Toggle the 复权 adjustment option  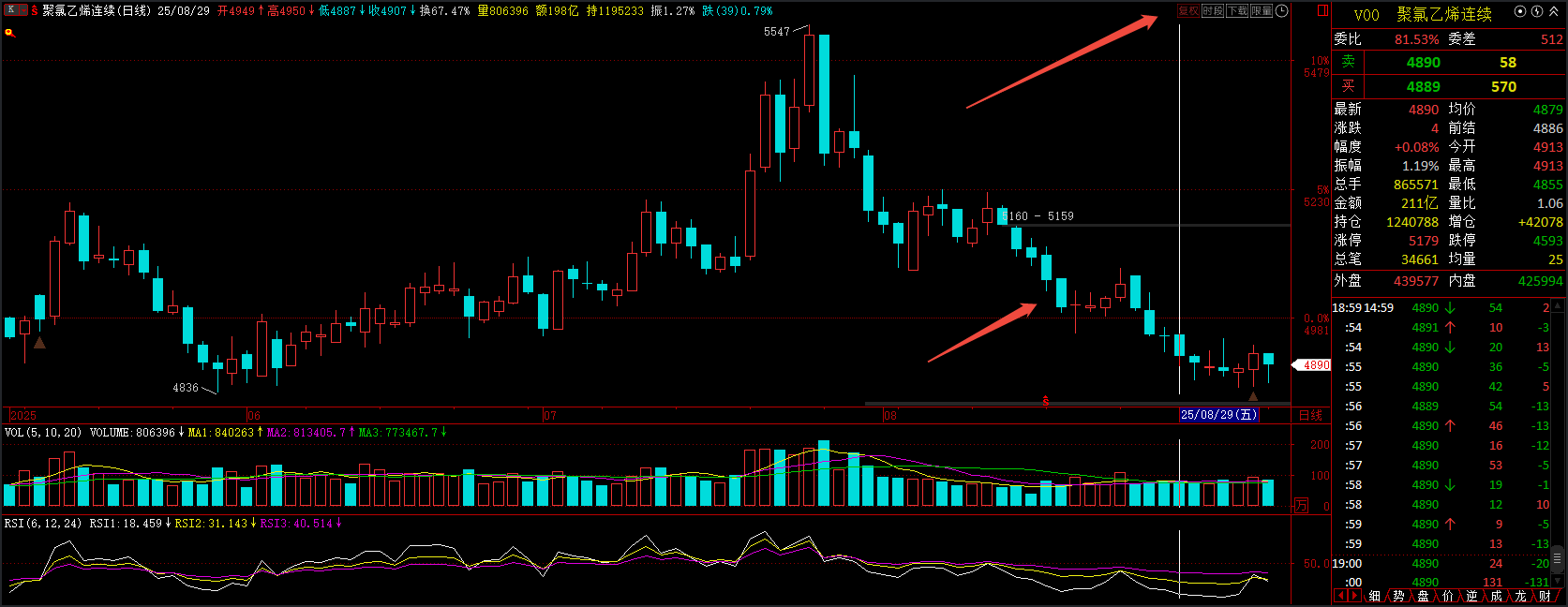[1188, 11]
